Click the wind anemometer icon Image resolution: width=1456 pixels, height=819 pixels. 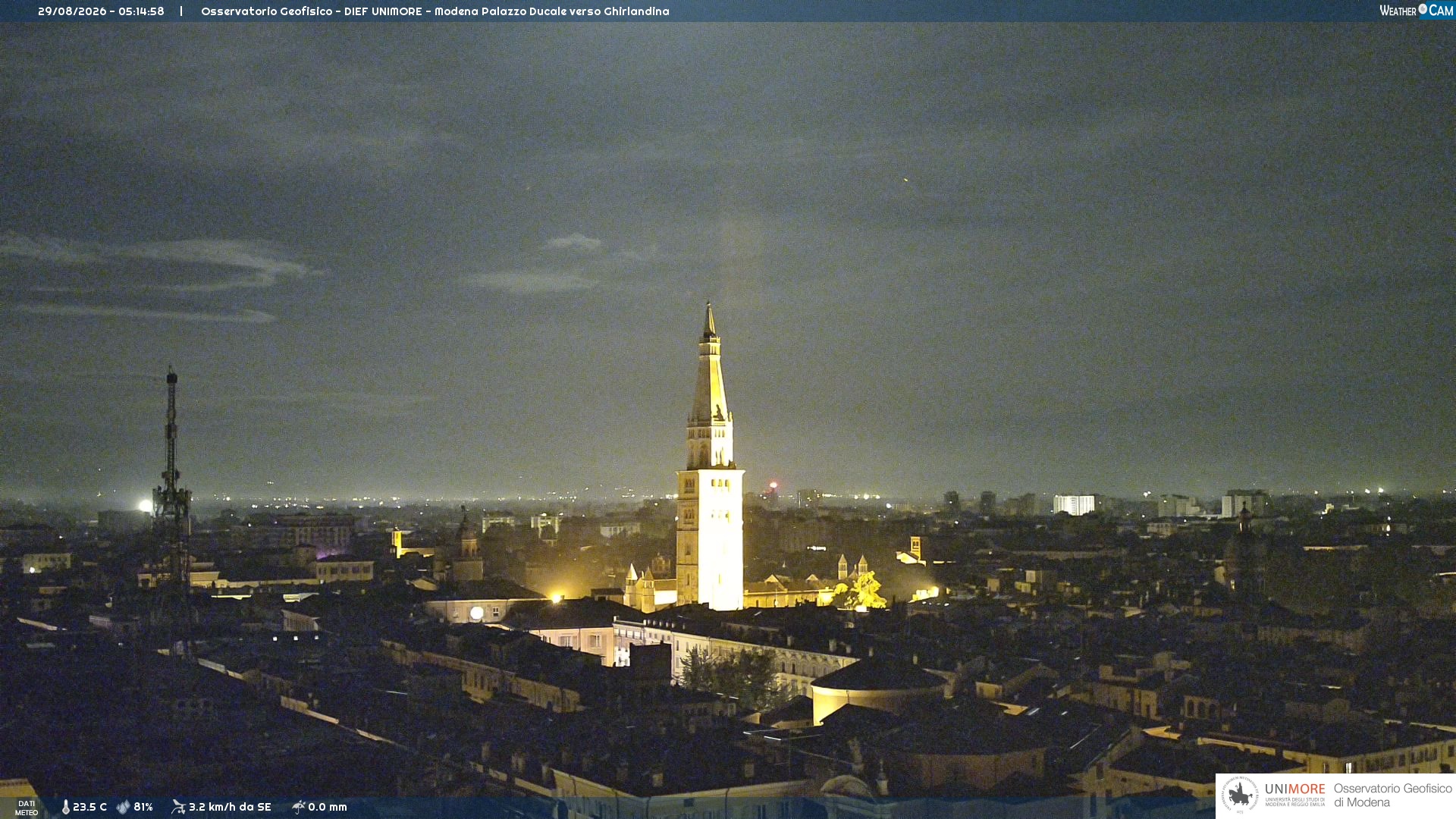tap(178, 807)
